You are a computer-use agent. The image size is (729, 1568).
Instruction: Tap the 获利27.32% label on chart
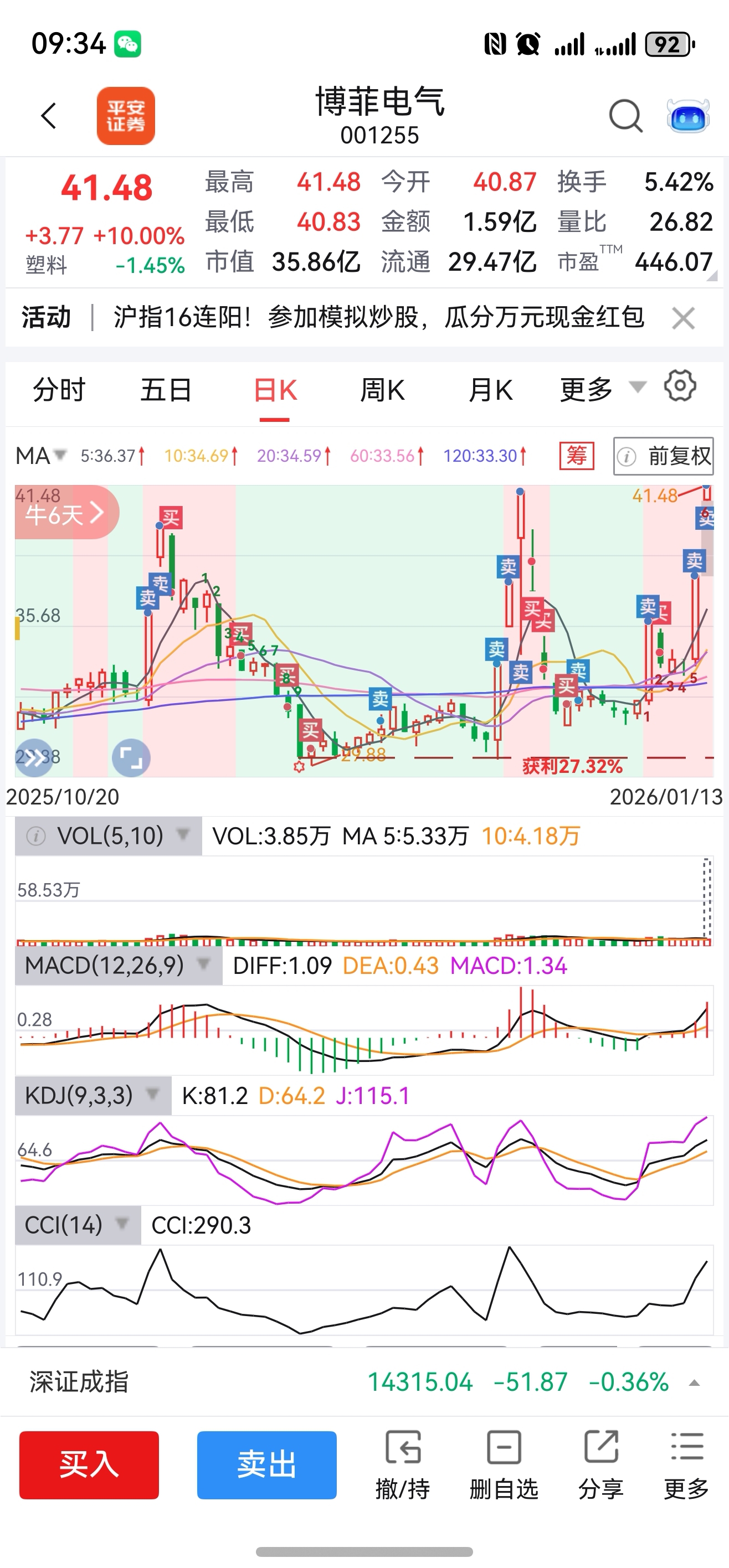point(572,766)
